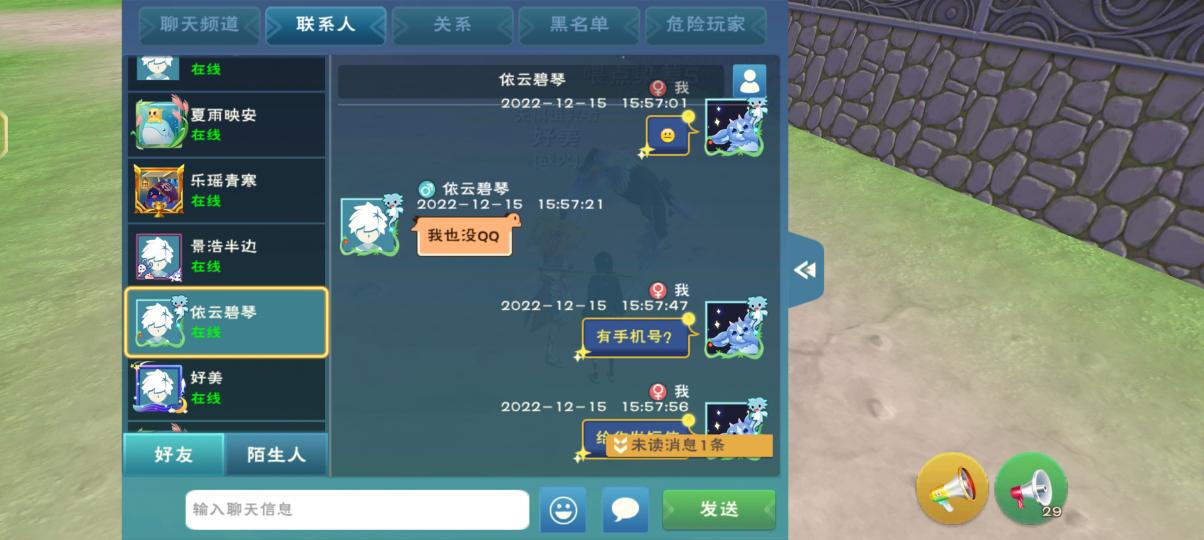Send the message with 发送 button
This screenshot has width=1204, height=540.
pos(718,510)
